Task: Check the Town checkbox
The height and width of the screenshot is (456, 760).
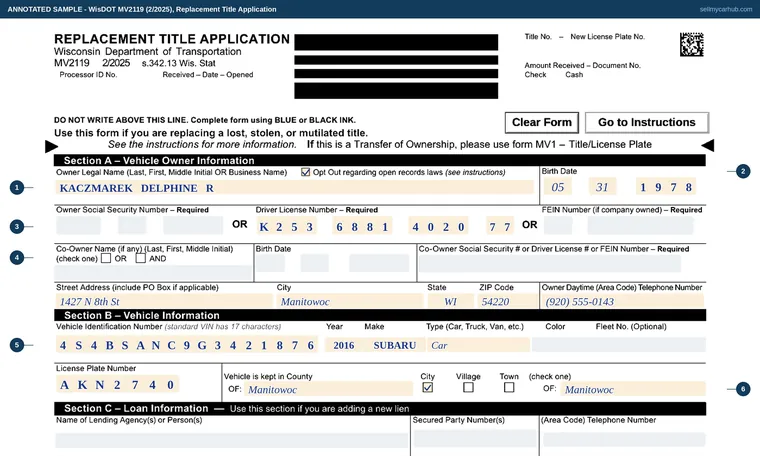Action: 509,387
